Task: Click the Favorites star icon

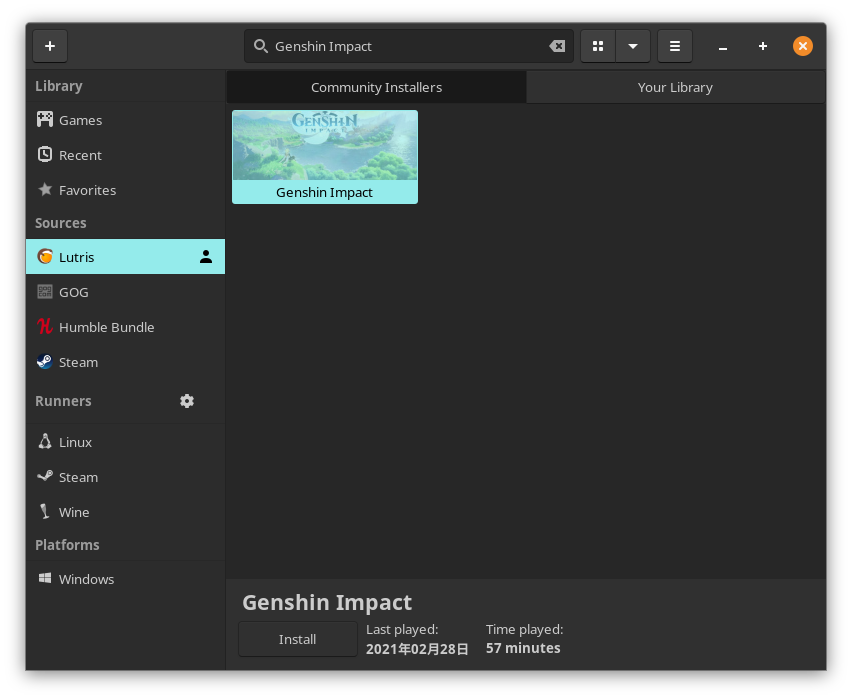Action: click(x=45, y=189)
